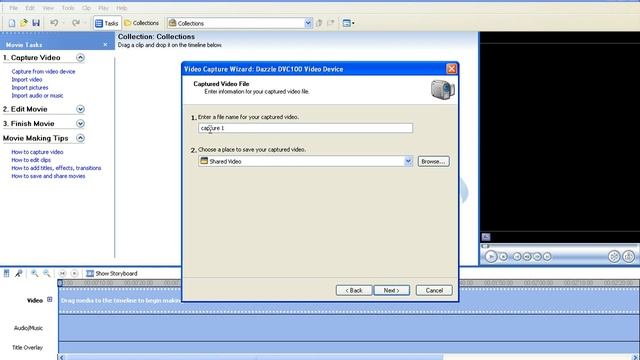Click the Undo arrow icon
Viewport: 640px width, 360px height.
tap(54, 23)
